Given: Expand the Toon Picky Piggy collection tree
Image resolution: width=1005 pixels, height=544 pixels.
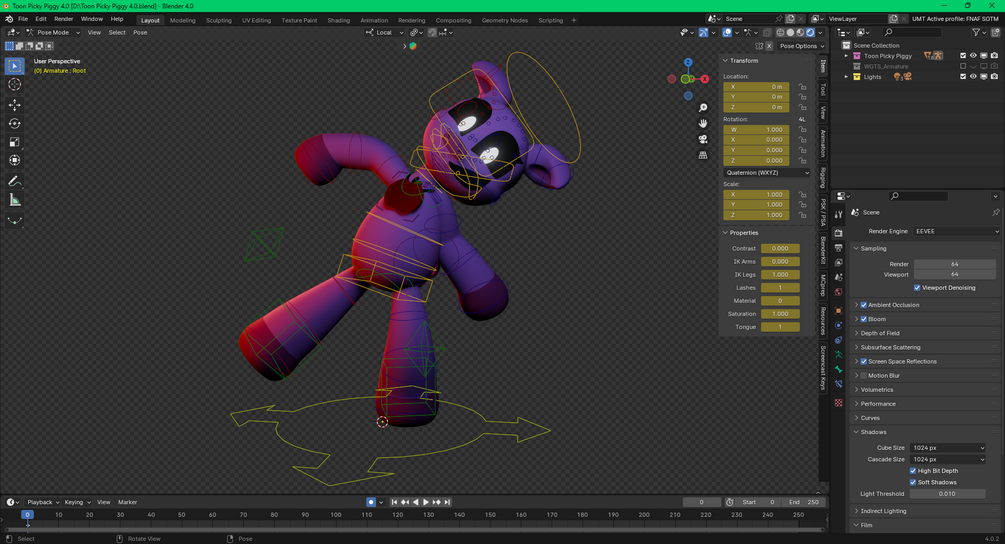Looking at the screenshot, I should [846, 56].
